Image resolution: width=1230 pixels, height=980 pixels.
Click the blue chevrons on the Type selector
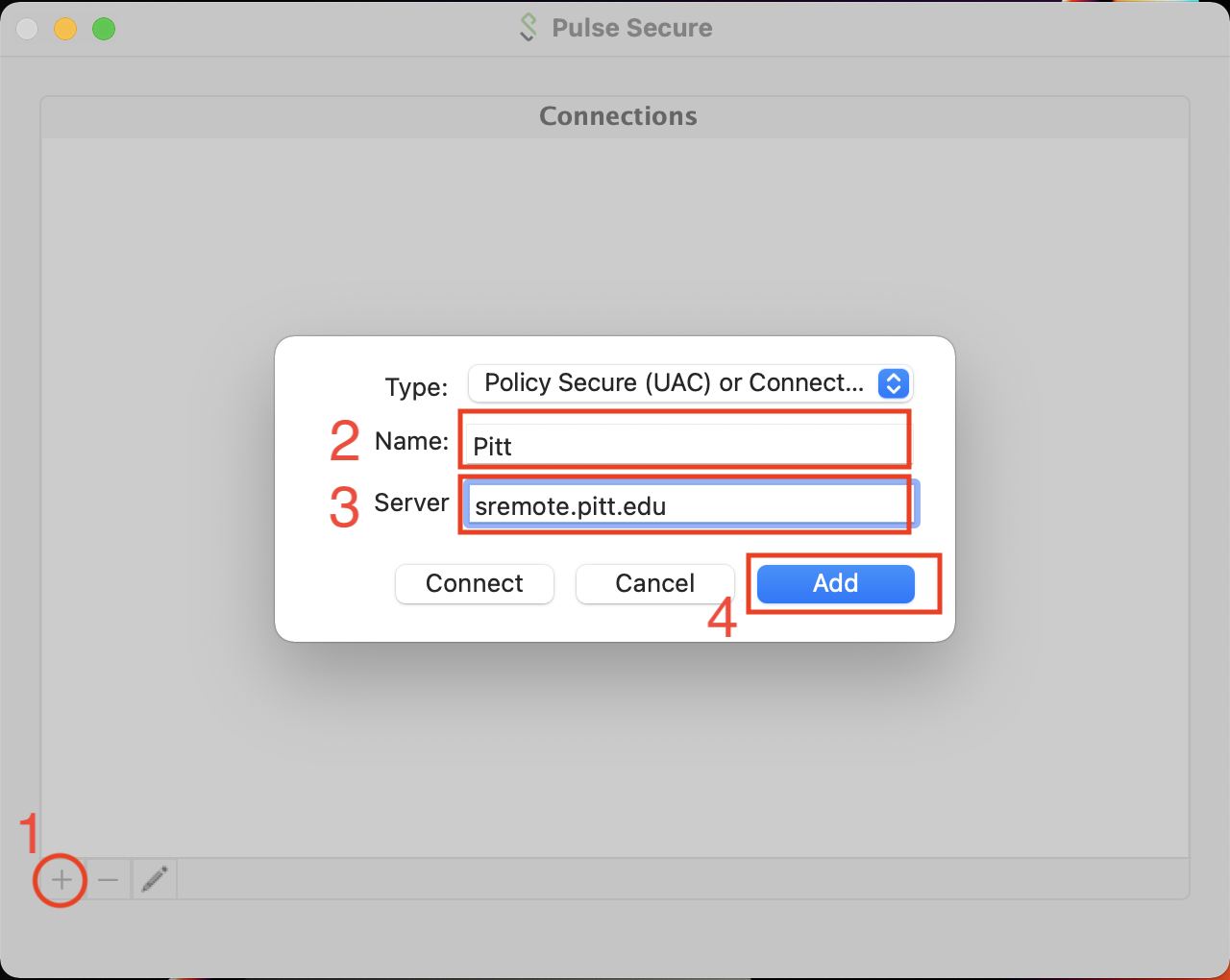pos(893,383)
